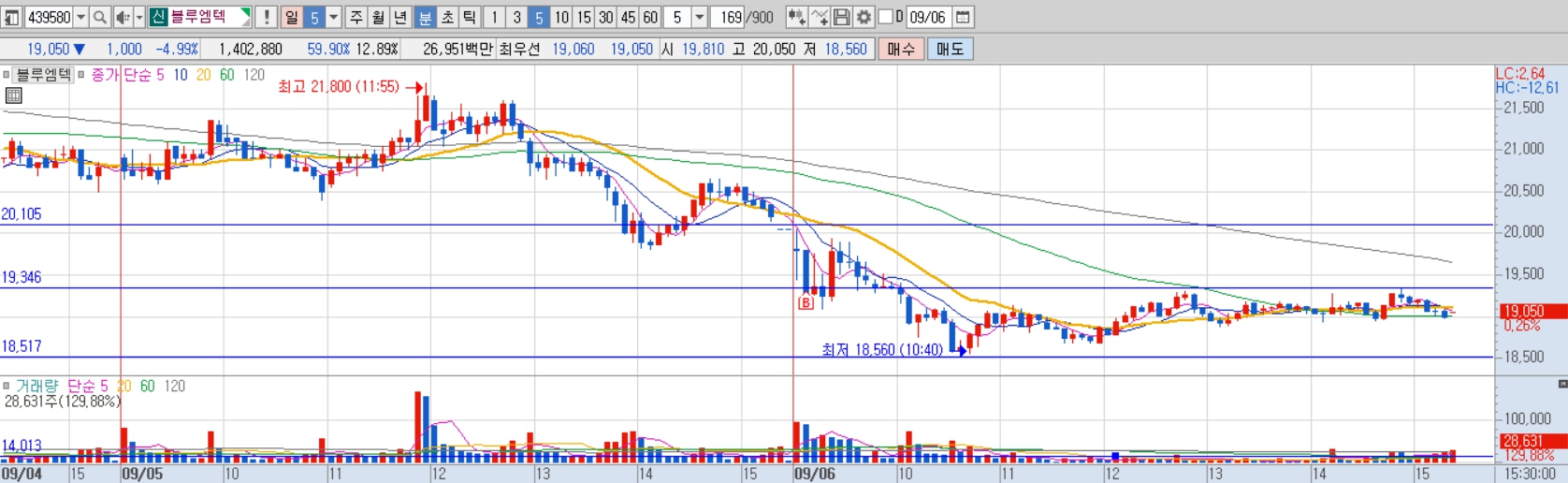Click the 종가 단순 moving average label
The image size is (1568, 483).
click(121, 75)
